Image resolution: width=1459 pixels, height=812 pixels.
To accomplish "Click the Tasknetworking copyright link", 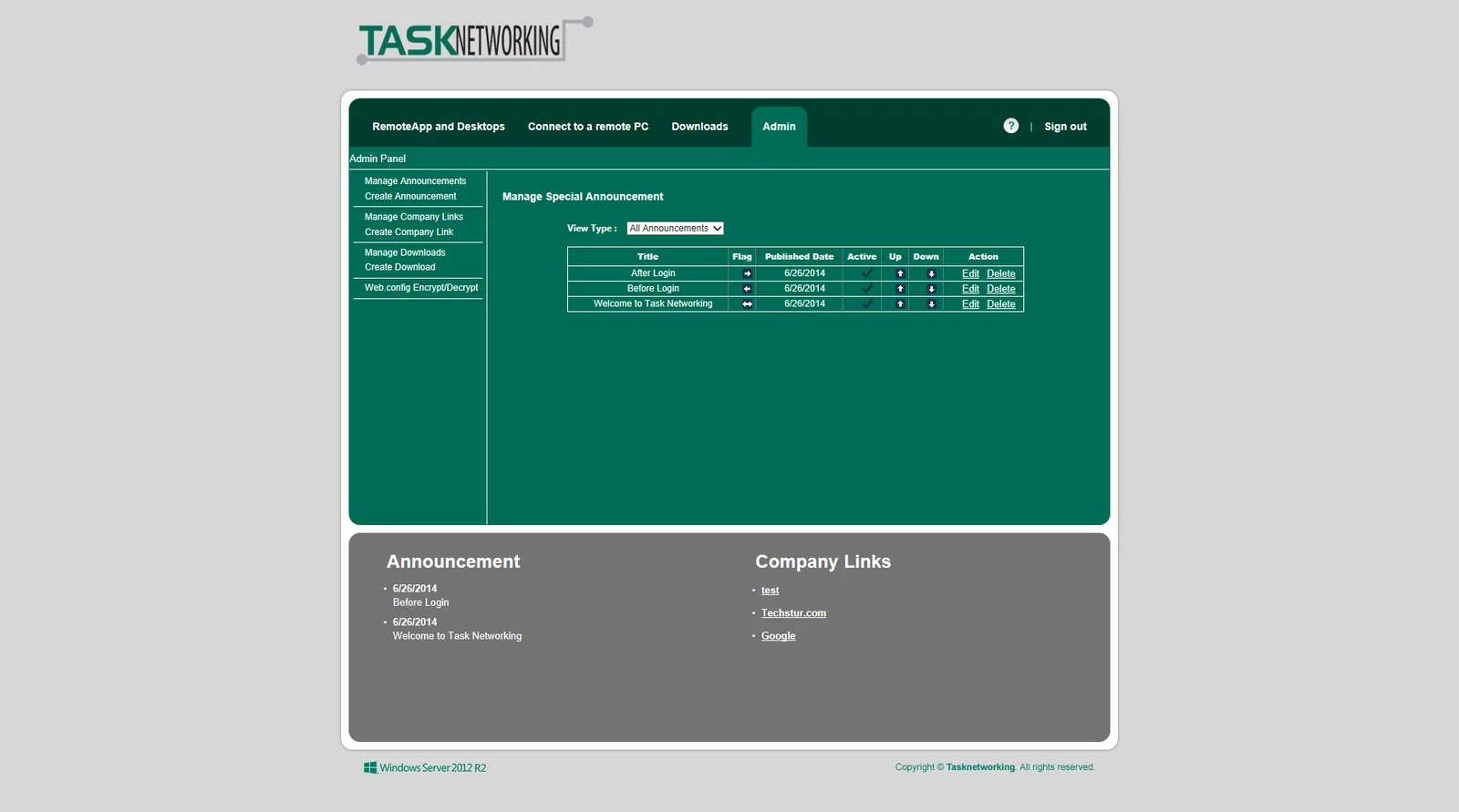I will pos(980,767).
